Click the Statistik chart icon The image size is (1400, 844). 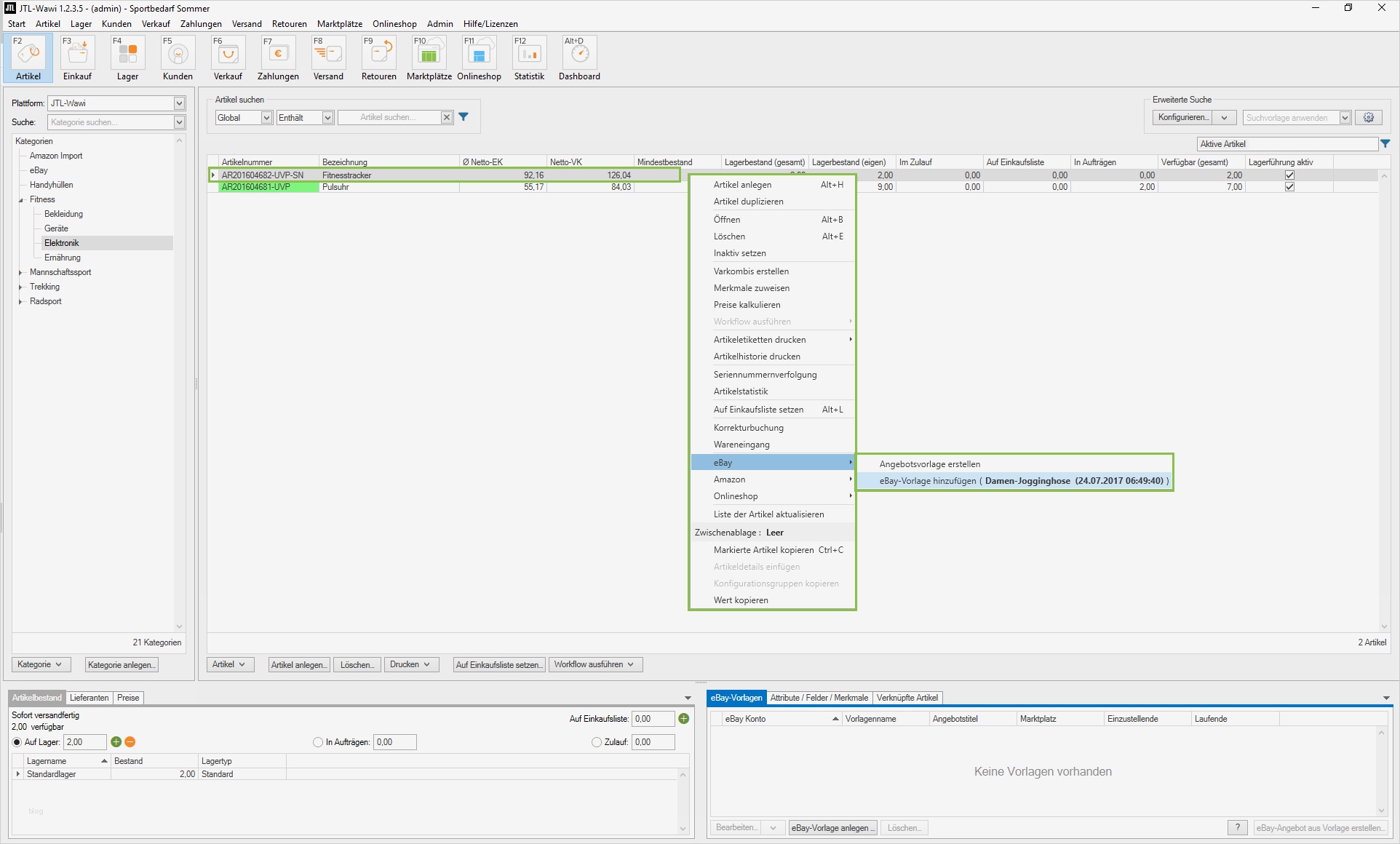click(x=529, y=55)
